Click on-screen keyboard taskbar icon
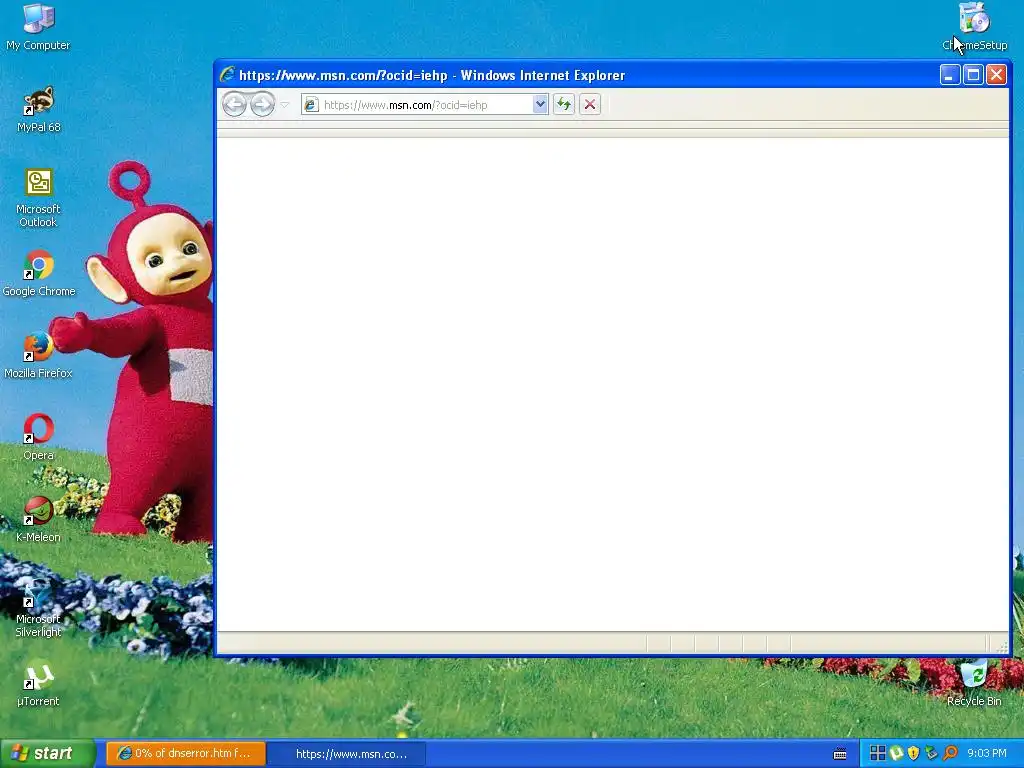1024x768 pixels. (840, 754)
